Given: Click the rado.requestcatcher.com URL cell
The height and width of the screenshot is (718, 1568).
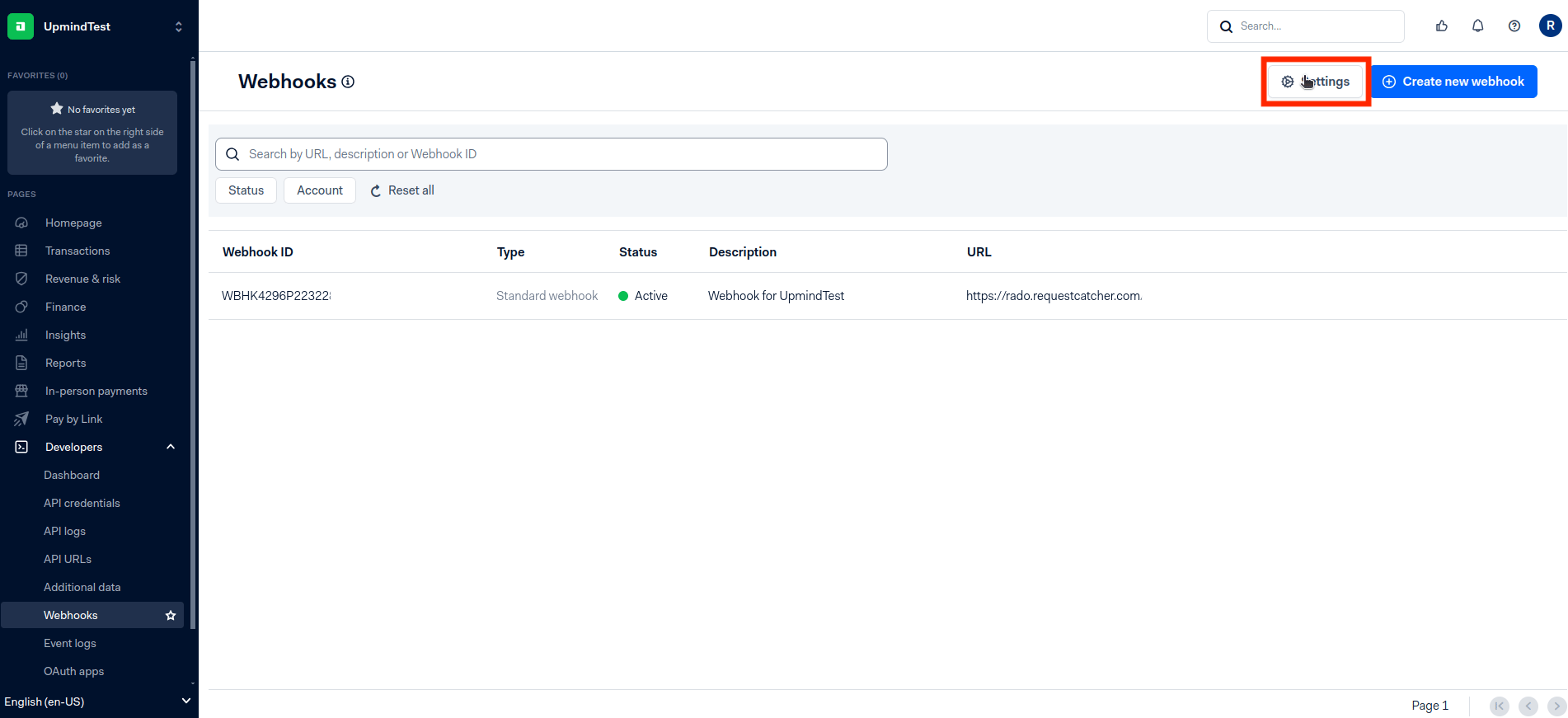Looking at the screenshot, I should pyautogui.click(x=1054, y=296).
